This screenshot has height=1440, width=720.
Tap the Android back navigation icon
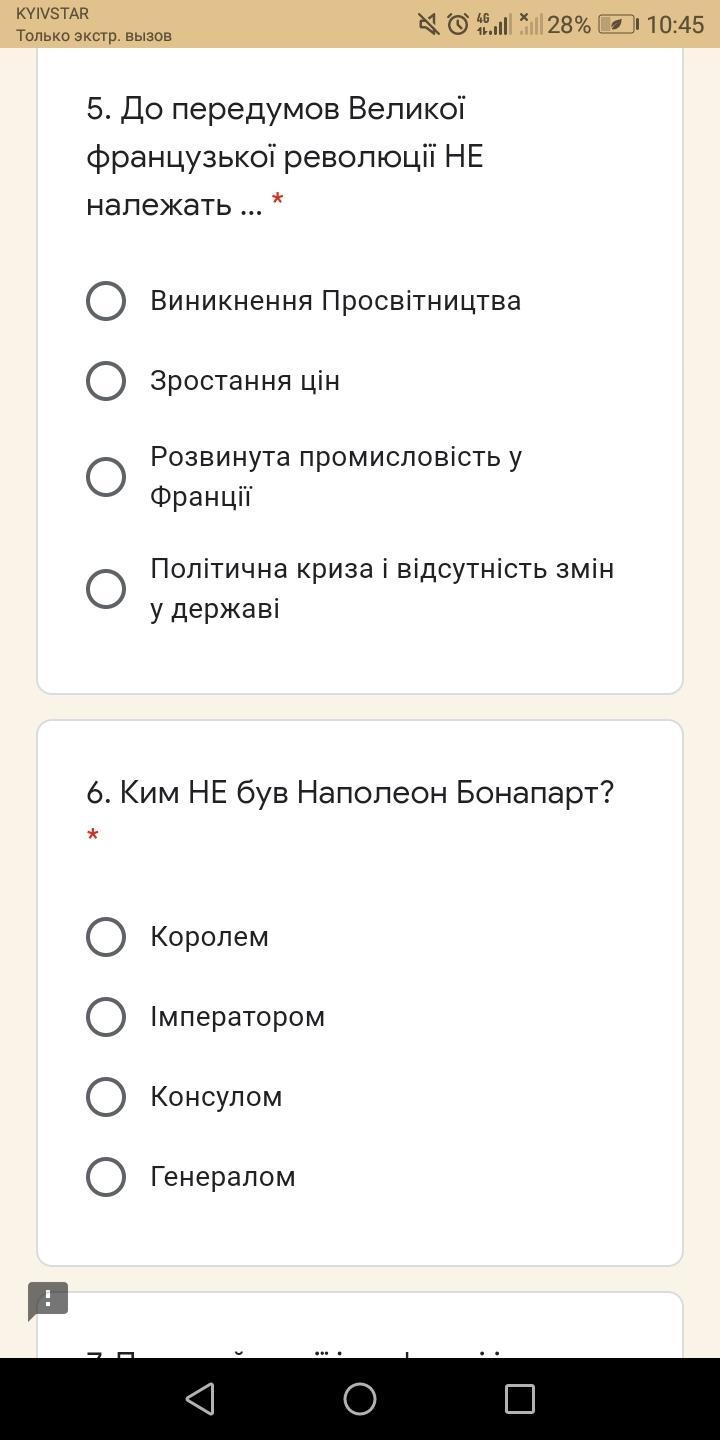tap(200, 1398)
